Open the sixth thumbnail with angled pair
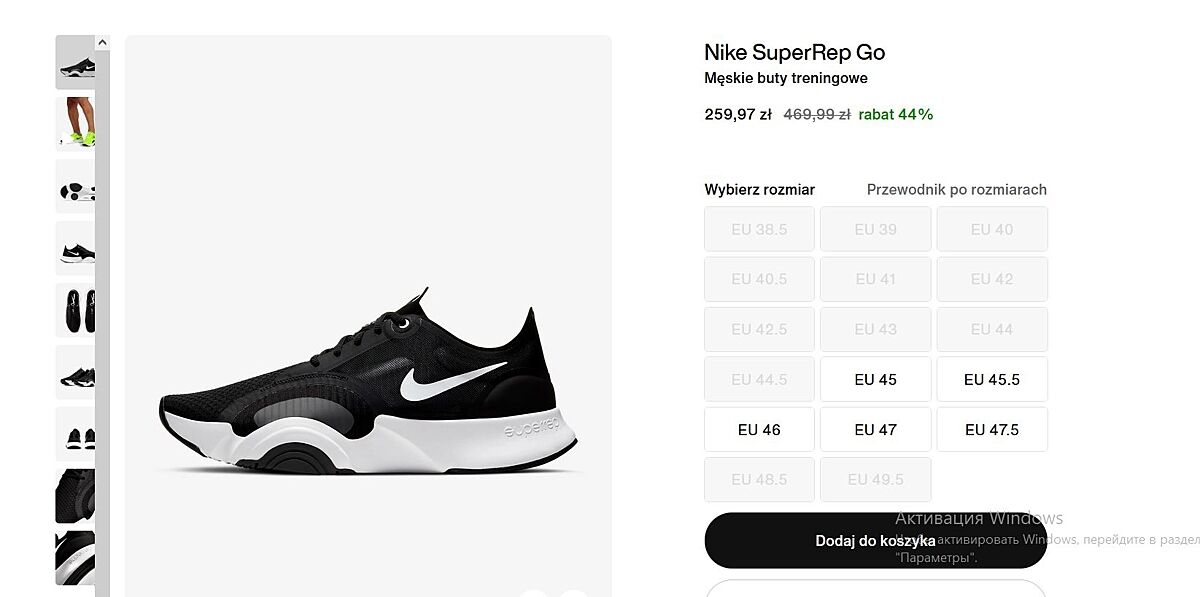Image resolution: width=1200 pixels, height=597 pixels. [x=75, y=372]
